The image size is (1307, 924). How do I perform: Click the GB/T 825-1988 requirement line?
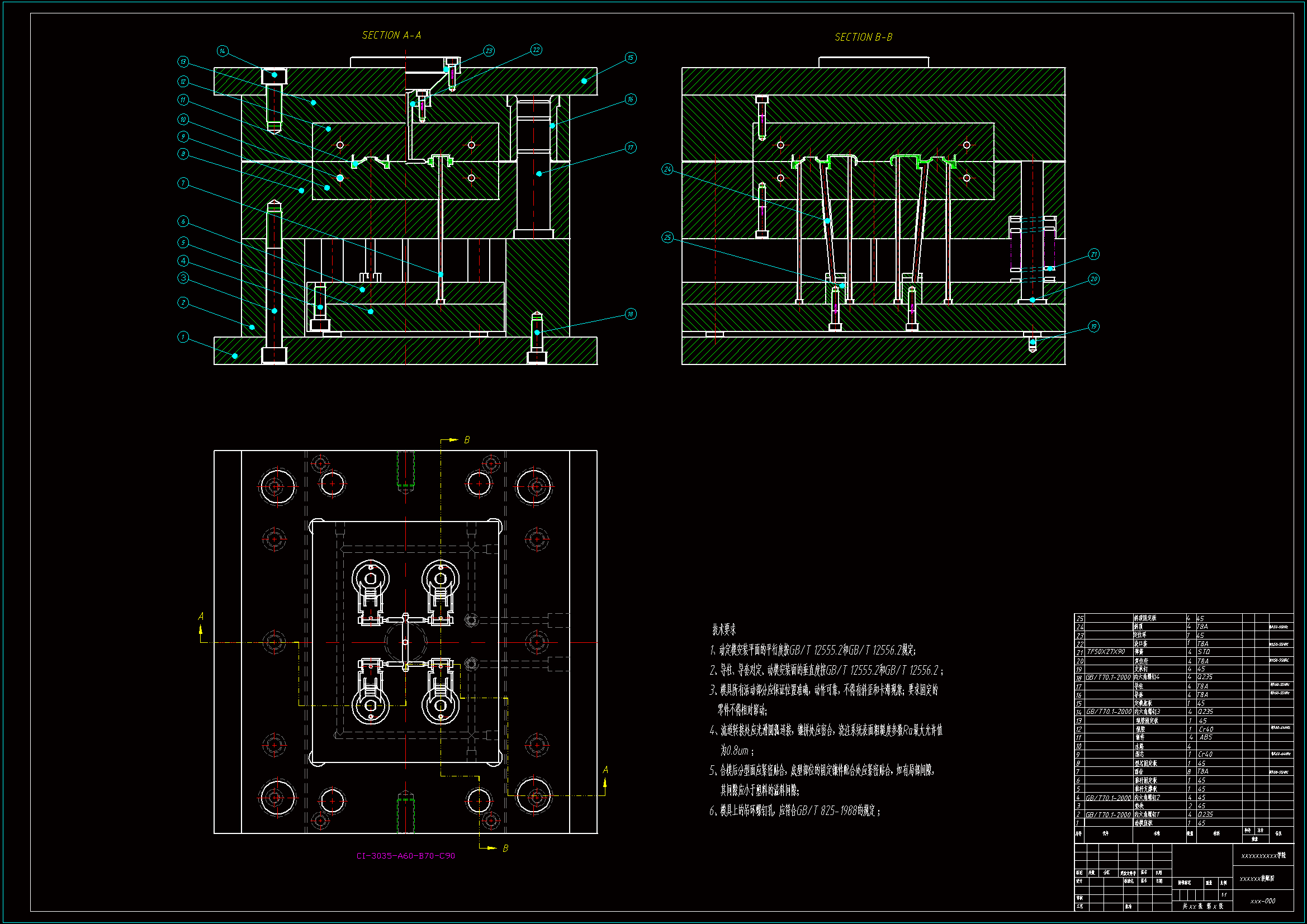point(795,811)
